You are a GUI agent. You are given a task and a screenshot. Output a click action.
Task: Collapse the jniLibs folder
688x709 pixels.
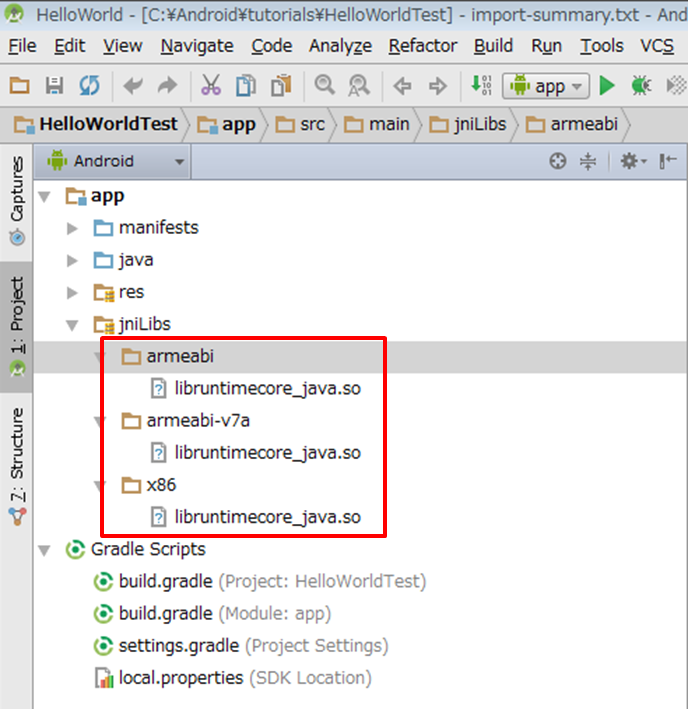point(72,325)
